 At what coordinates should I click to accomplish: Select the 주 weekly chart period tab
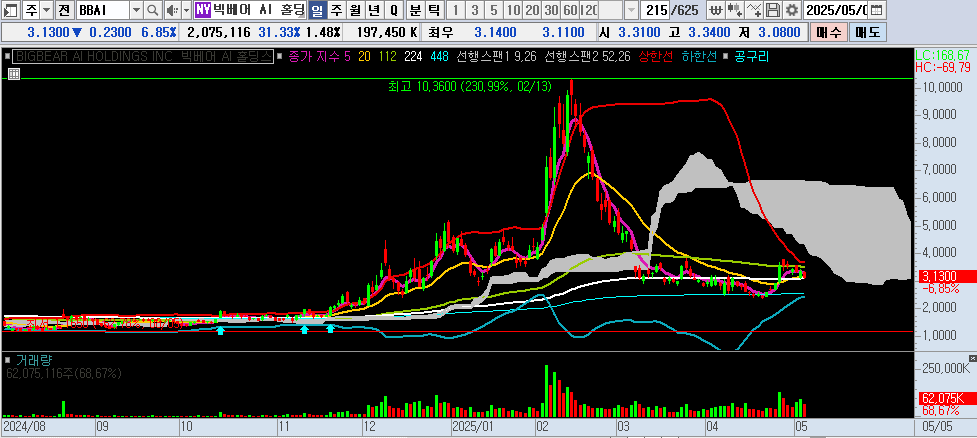[336, 9]
